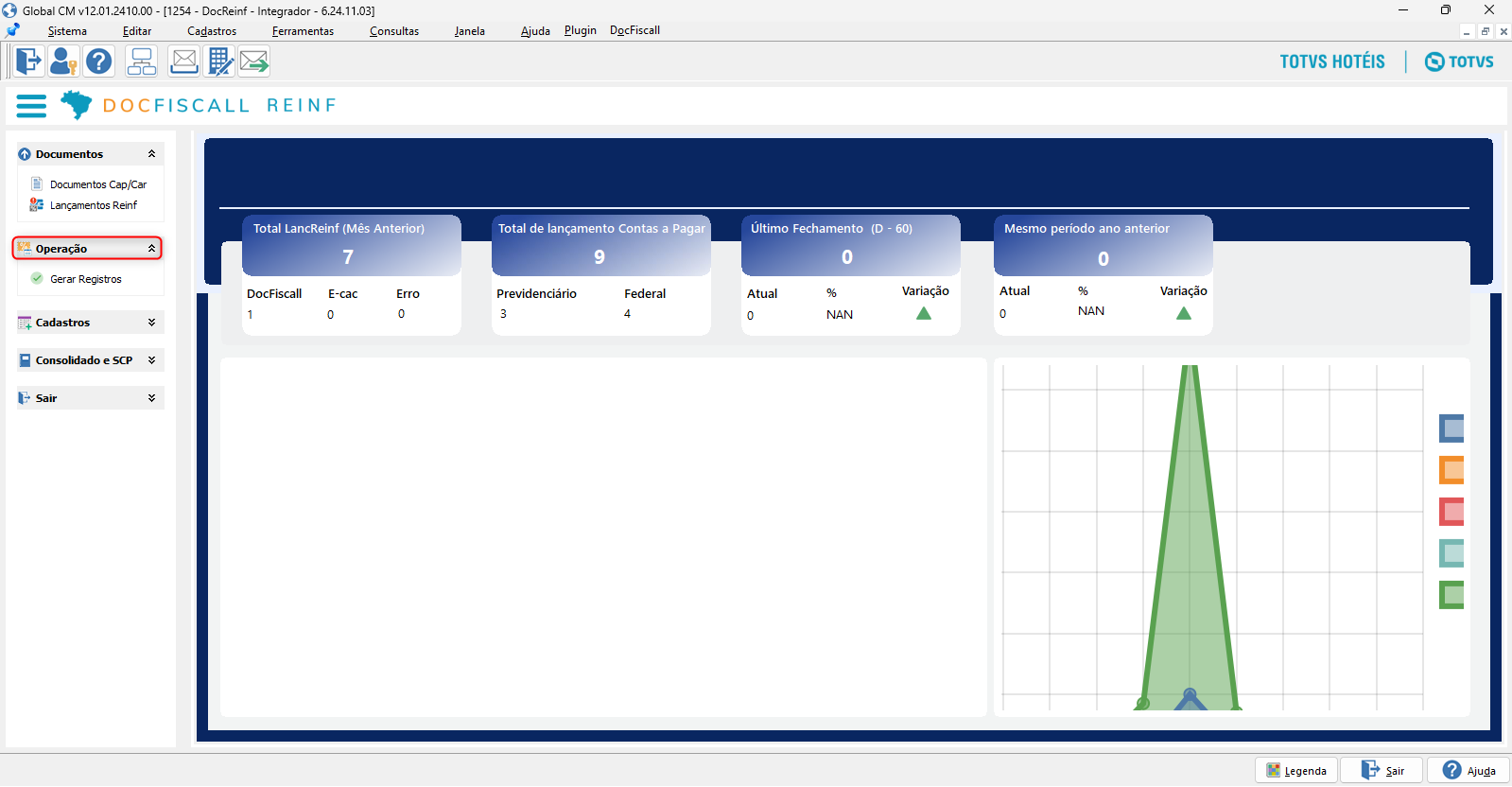Click the 'Último Fechamento (D - 60)' title

[x=831, y=228]
